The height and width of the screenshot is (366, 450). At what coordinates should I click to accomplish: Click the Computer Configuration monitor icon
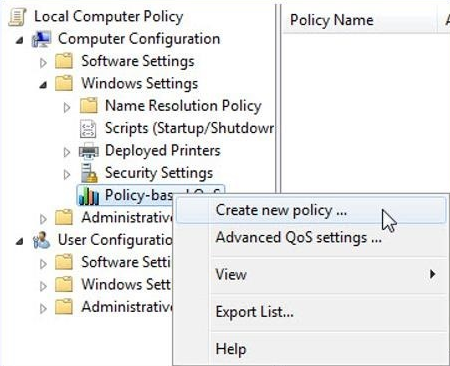point(42,39)
